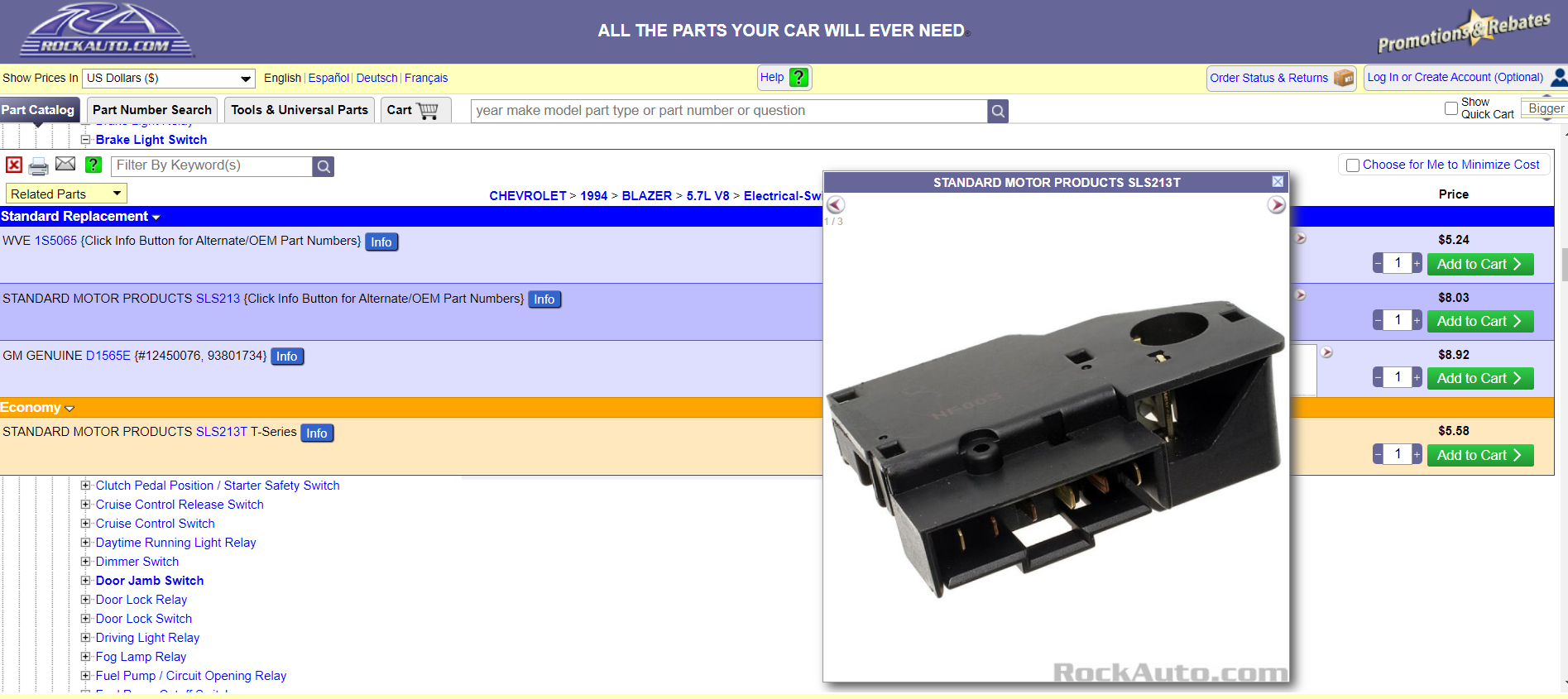
Task: Switch language to Deutsch
Action: (377, 78)
